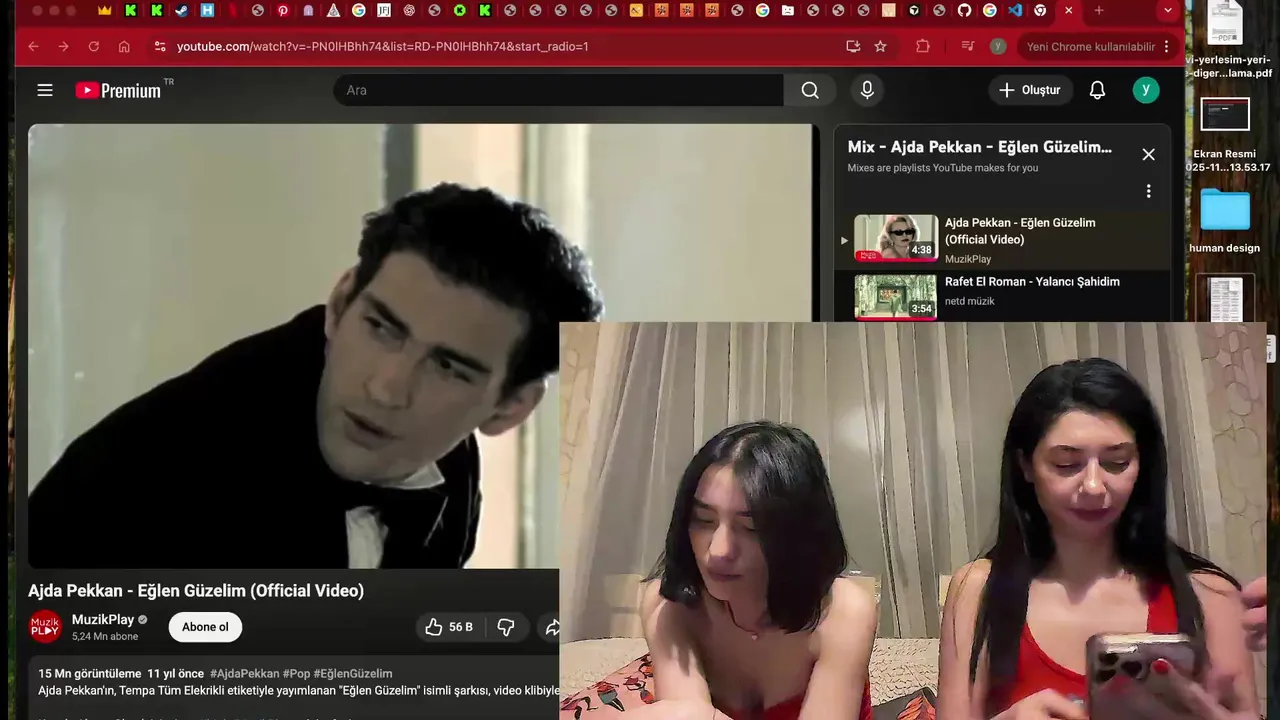This screenshot has width=1280, height=720.
Task: Close the current YouTube tab
Action: 1069,10
